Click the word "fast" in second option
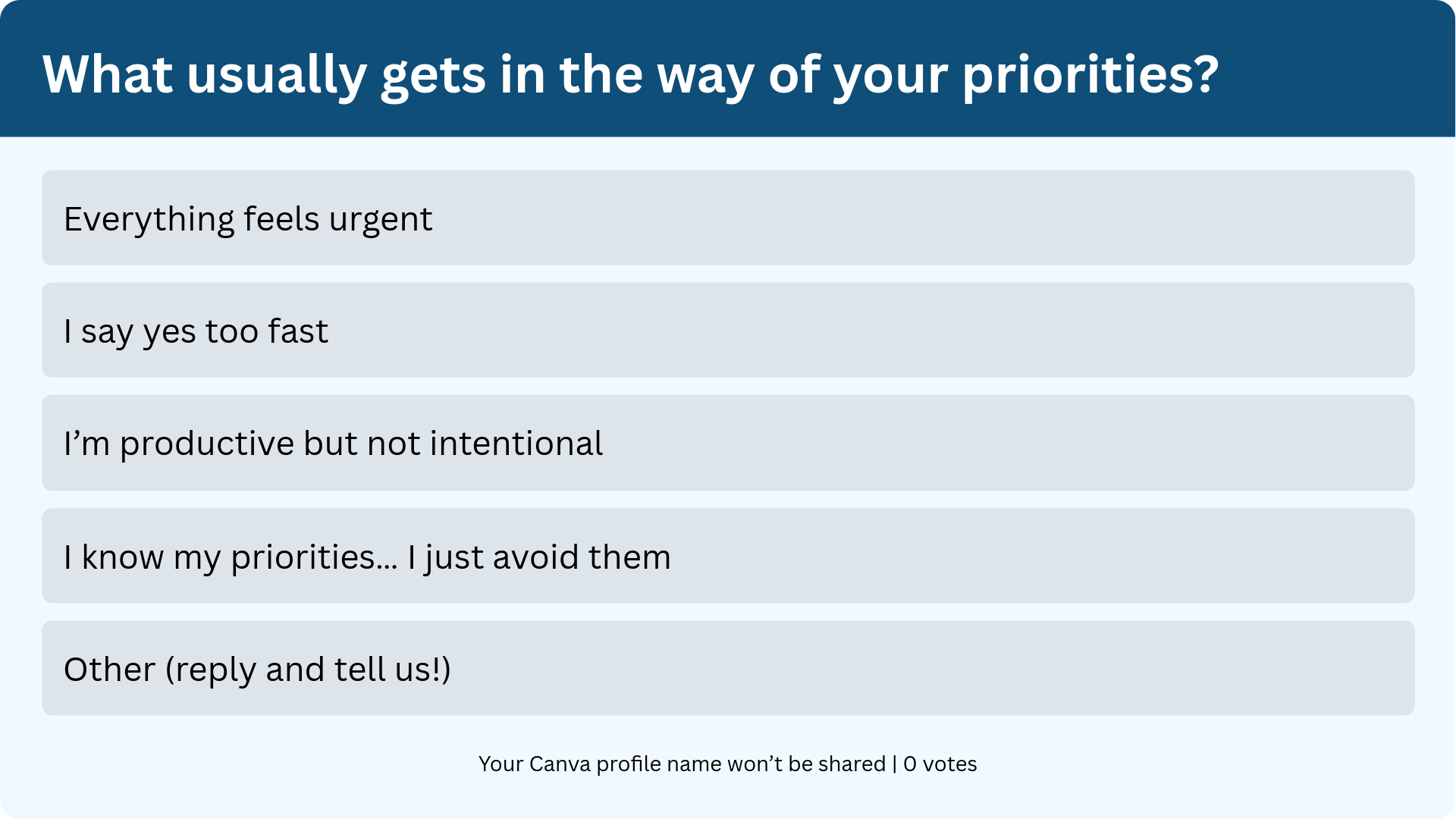Viewport: 1456px width, 819px height. [297, 331]
